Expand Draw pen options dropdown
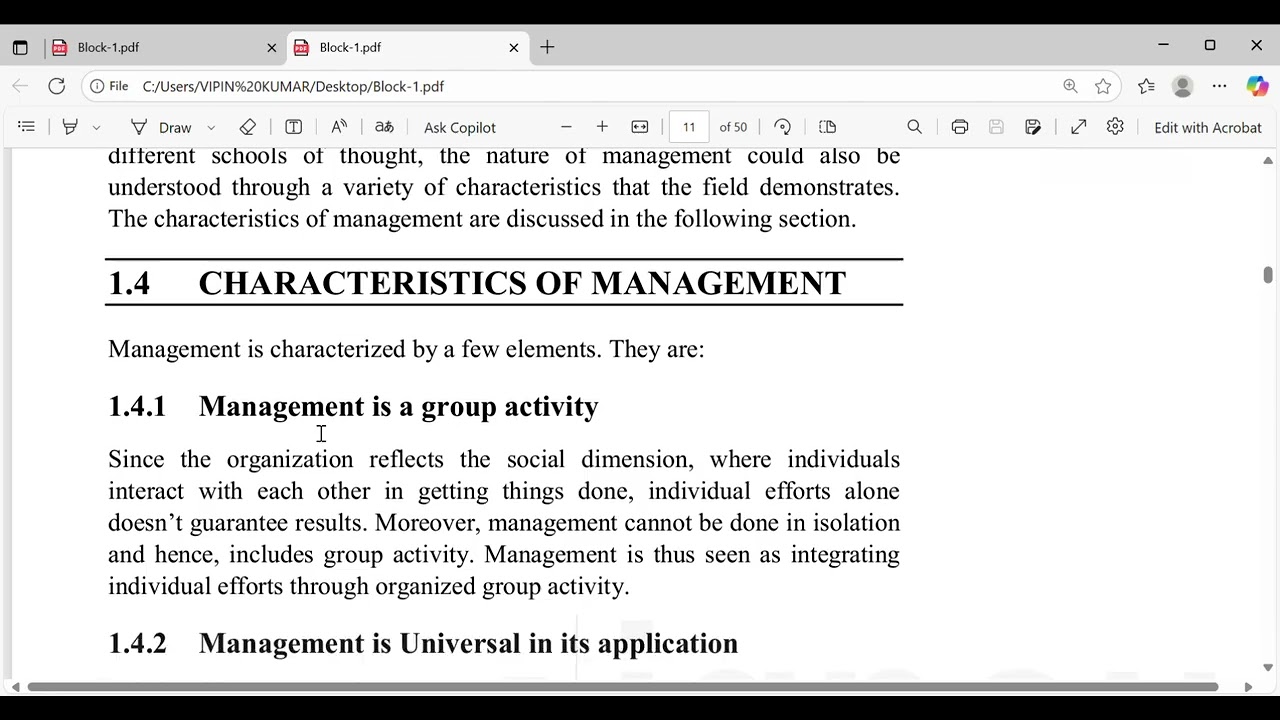The height and width of the screenshot is (720, 1280). click(x=211, y=127)
